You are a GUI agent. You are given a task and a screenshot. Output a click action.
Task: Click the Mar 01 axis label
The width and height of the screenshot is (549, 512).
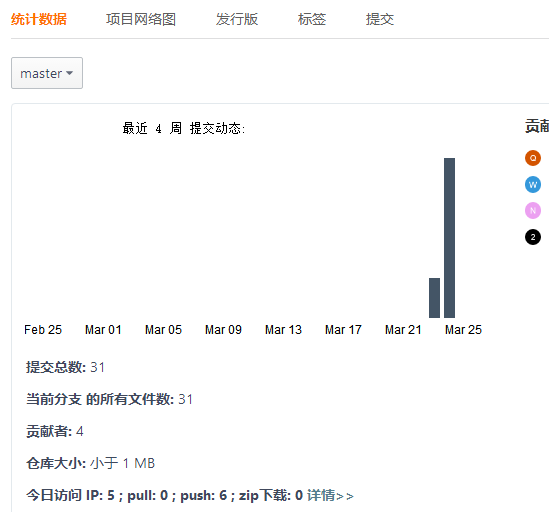(x=103, y=330)
